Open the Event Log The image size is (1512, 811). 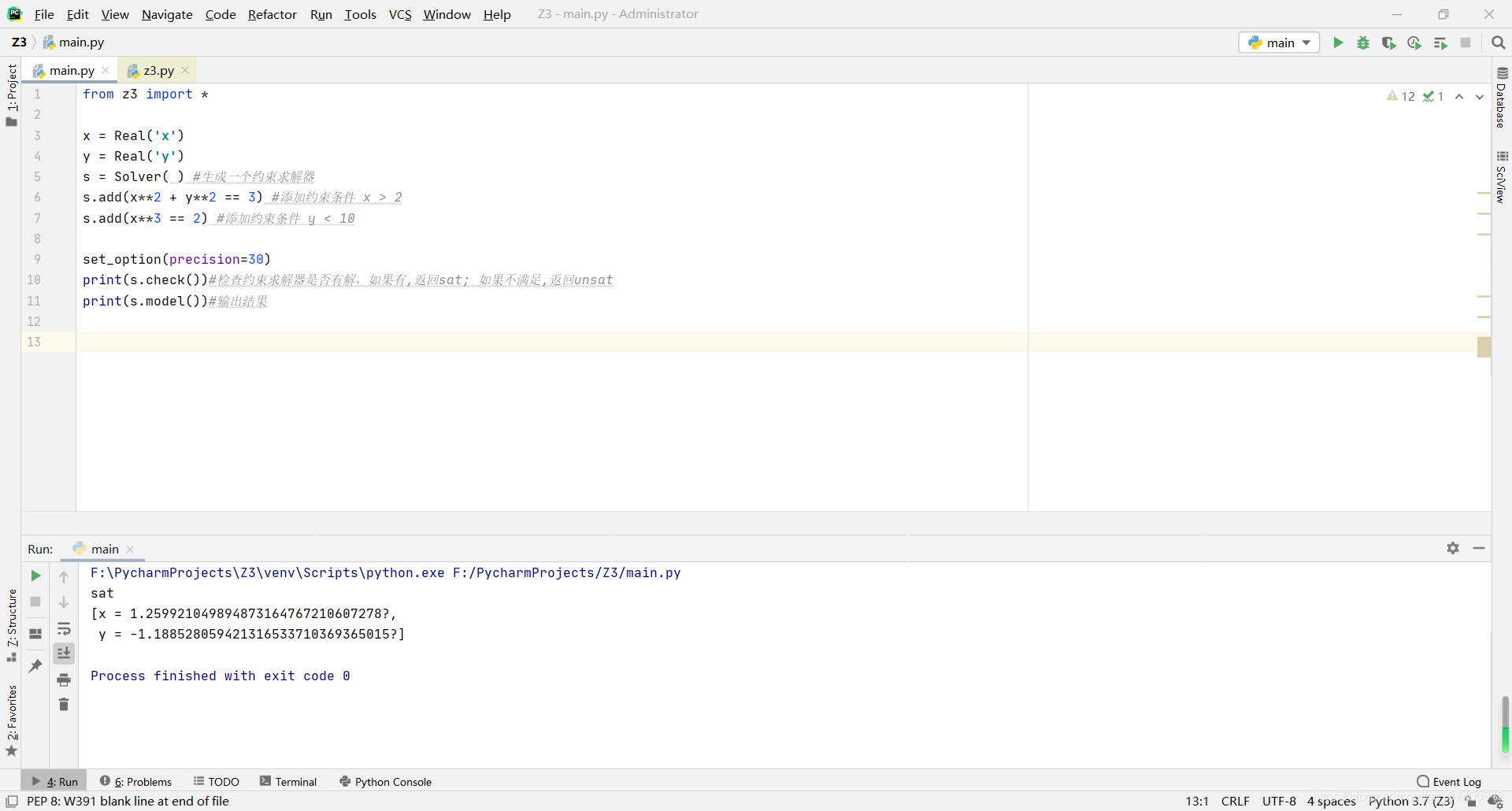pos(1449,781)
